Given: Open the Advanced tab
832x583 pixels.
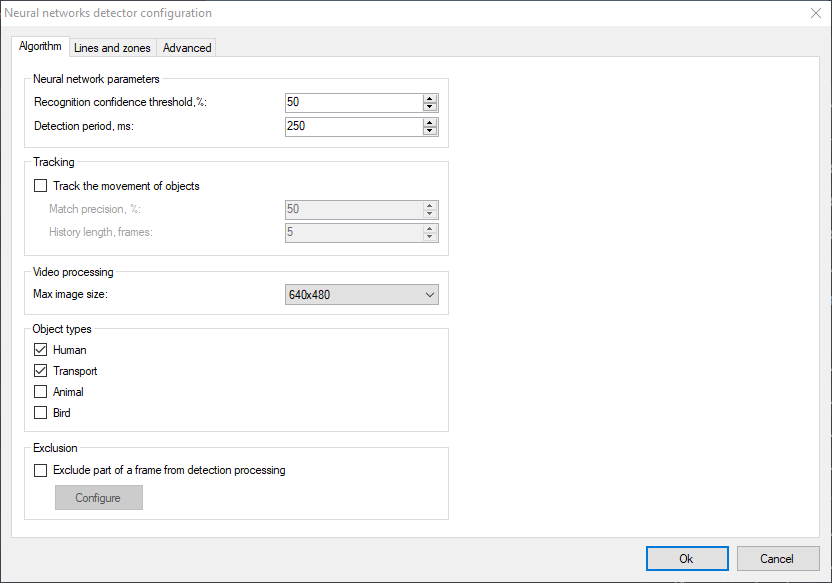Looking at the screenshot, I should (x=187, y=48).
